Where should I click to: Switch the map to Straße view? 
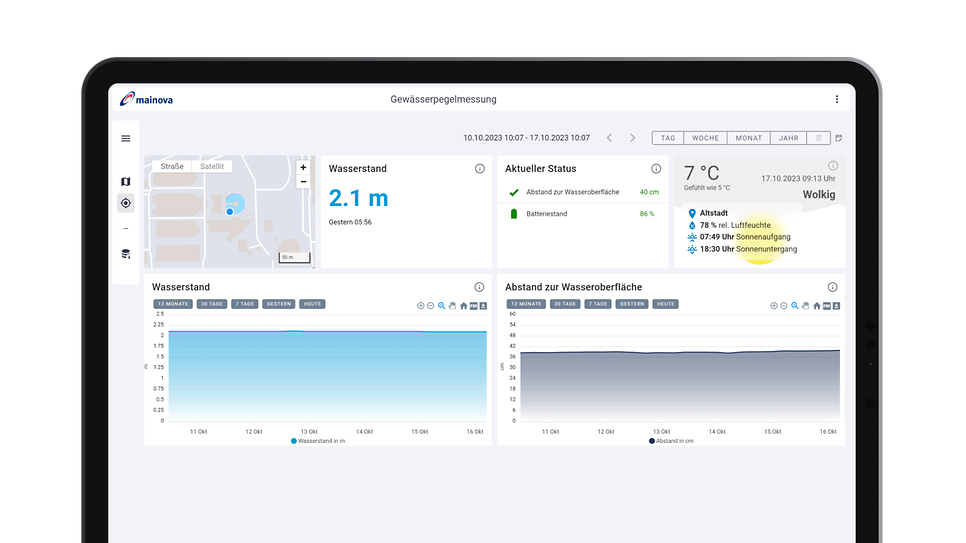click(172, 167)
